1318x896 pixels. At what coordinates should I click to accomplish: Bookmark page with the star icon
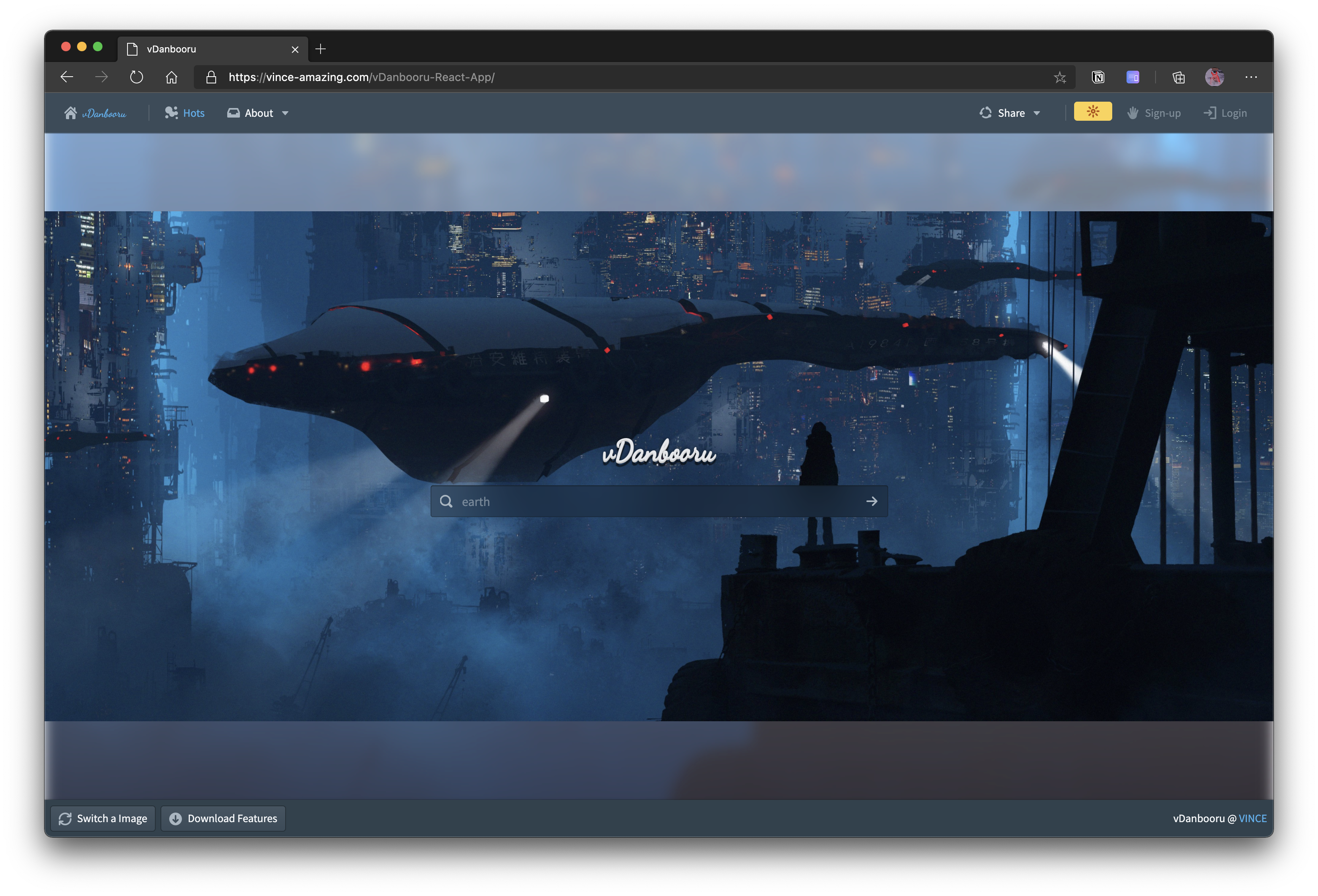(1059, 77)
